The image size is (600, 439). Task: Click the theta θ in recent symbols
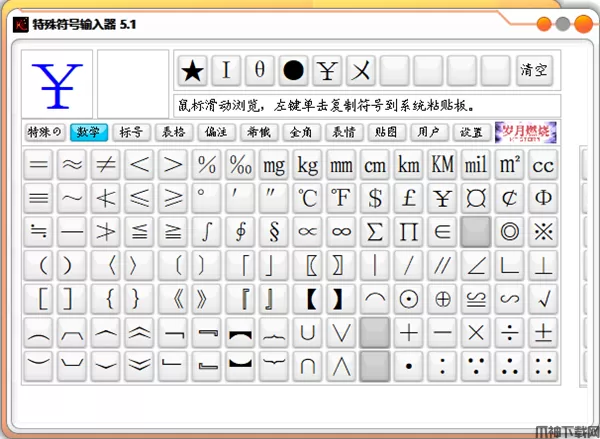click(x=260, y=70)
